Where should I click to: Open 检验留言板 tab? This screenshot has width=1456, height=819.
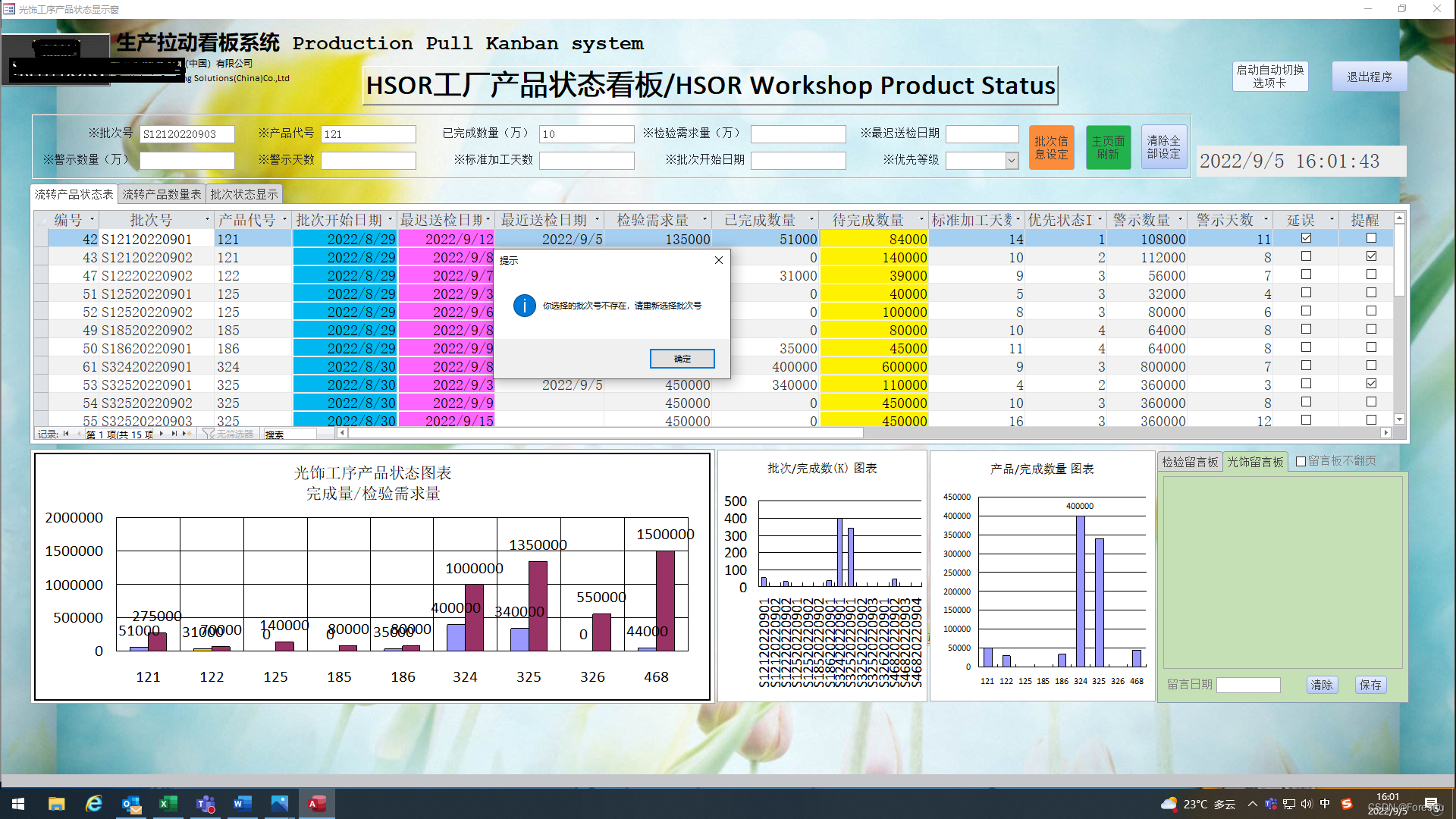1190,462
